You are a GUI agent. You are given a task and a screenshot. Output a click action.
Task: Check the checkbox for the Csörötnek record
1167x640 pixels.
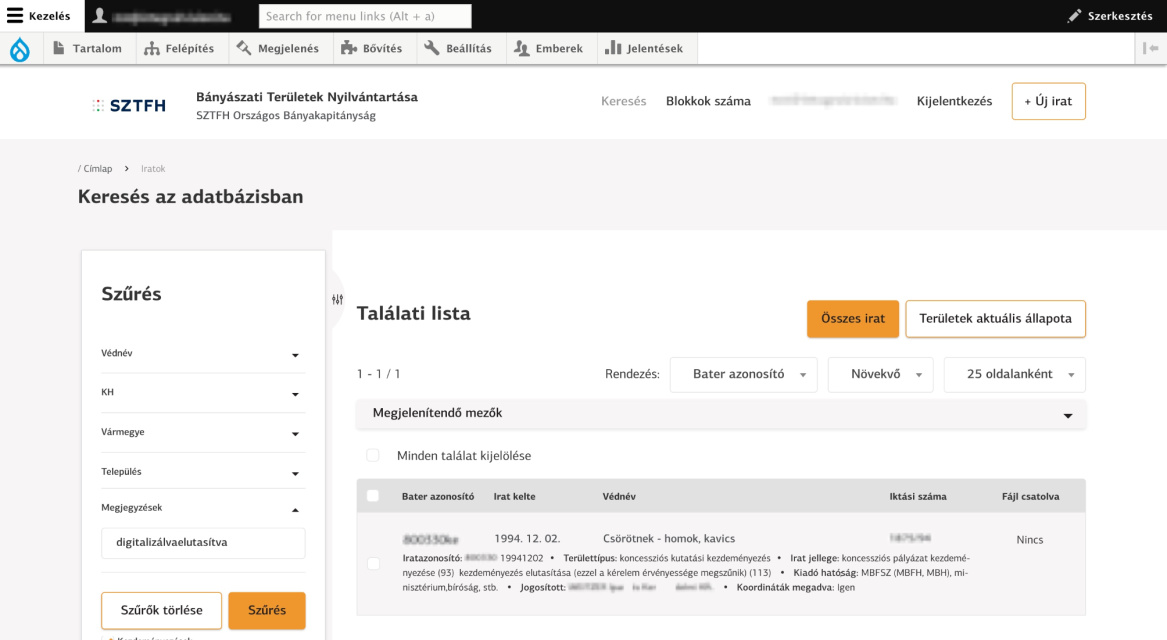(374, 563)
